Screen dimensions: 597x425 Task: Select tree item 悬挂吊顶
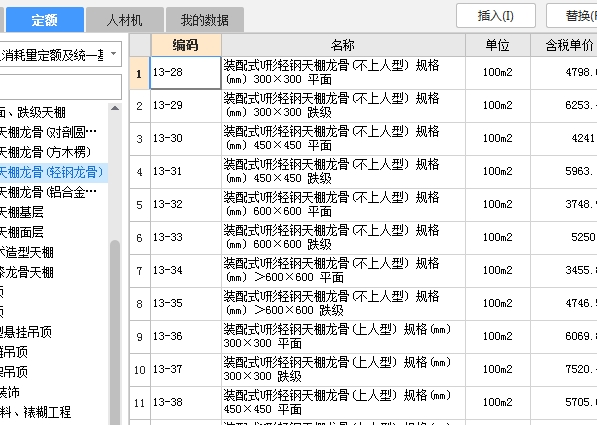(26, 332)
